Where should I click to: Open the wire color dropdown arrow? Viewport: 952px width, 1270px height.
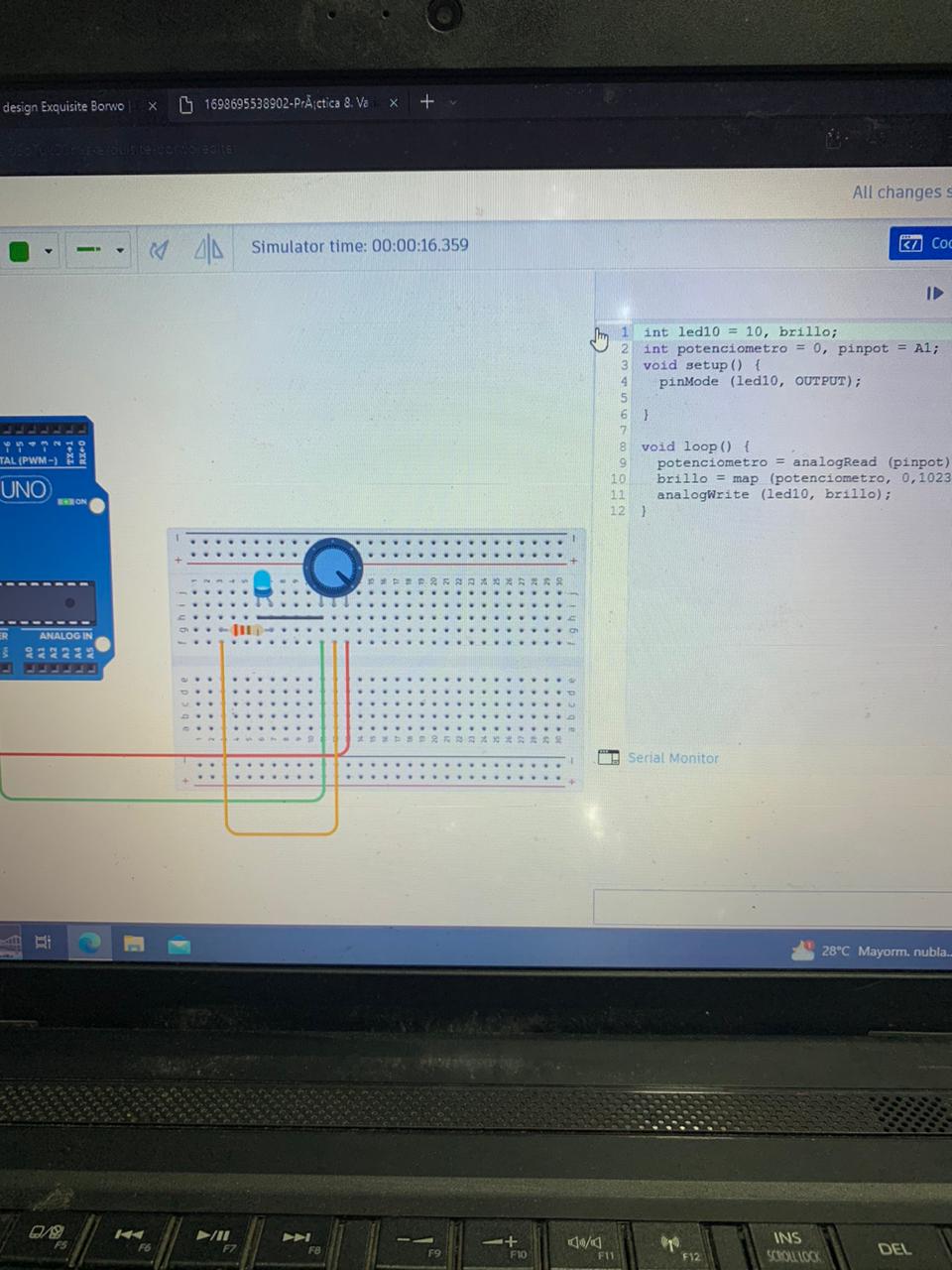(x=48, y=251)
